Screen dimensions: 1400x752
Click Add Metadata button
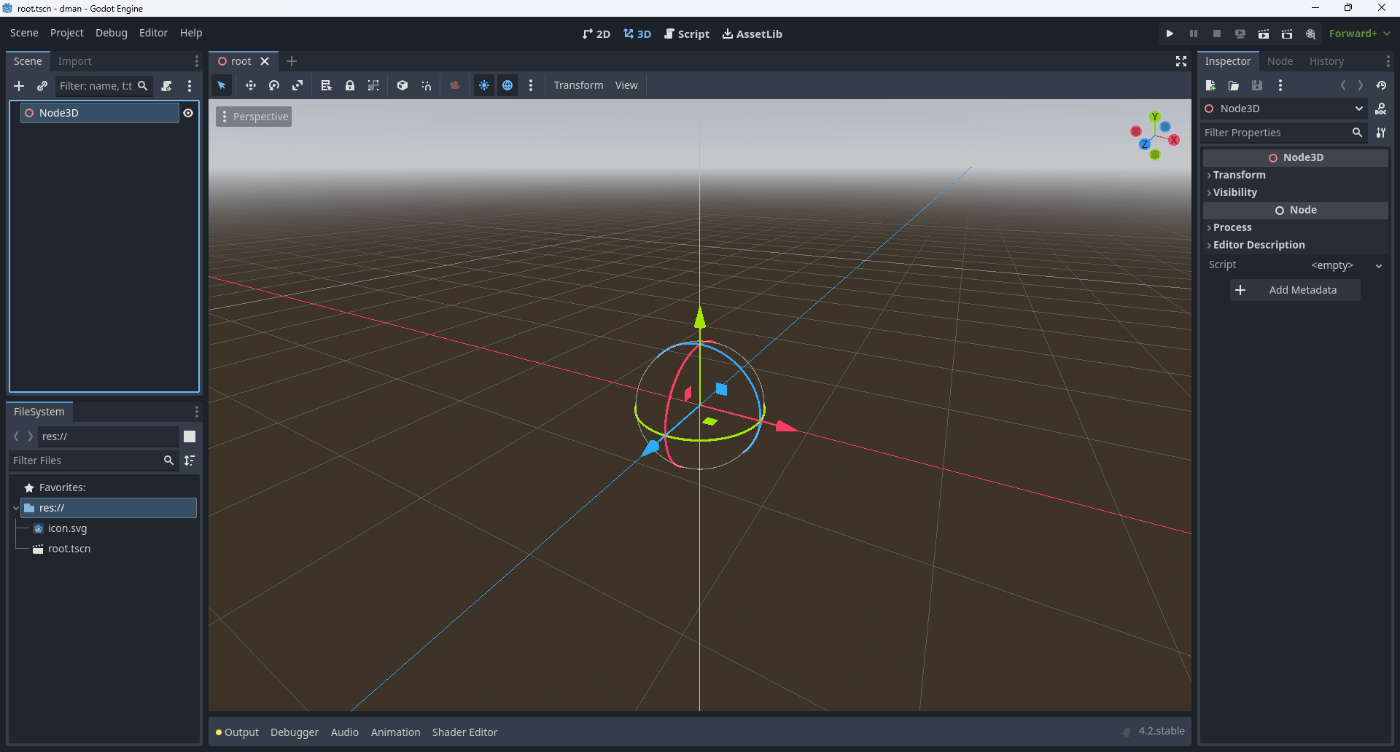[1295, 290]
